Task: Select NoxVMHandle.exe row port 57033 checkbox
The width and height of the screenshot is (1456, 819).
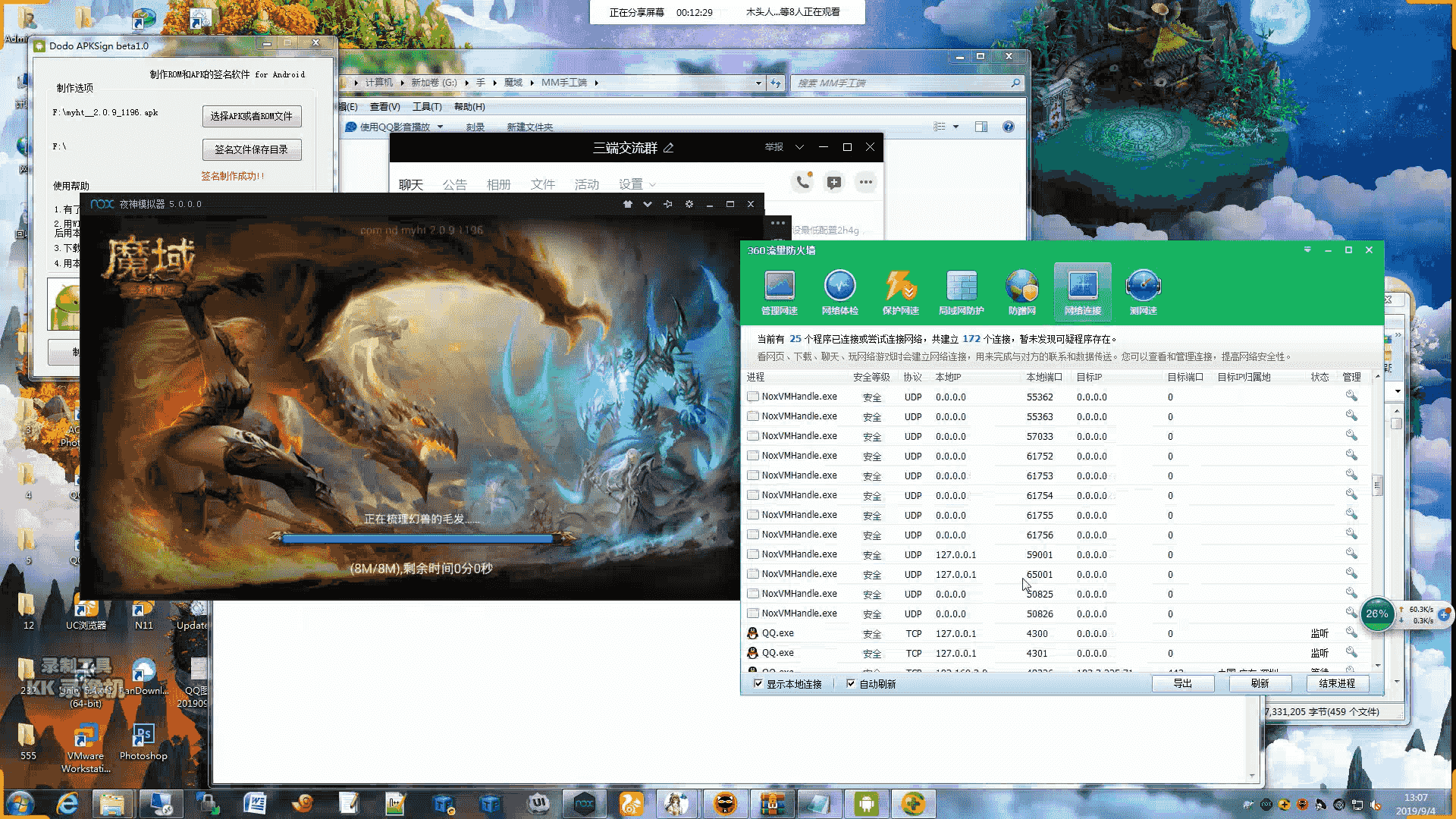Action: pyautogui.click(x=752, y=435)
